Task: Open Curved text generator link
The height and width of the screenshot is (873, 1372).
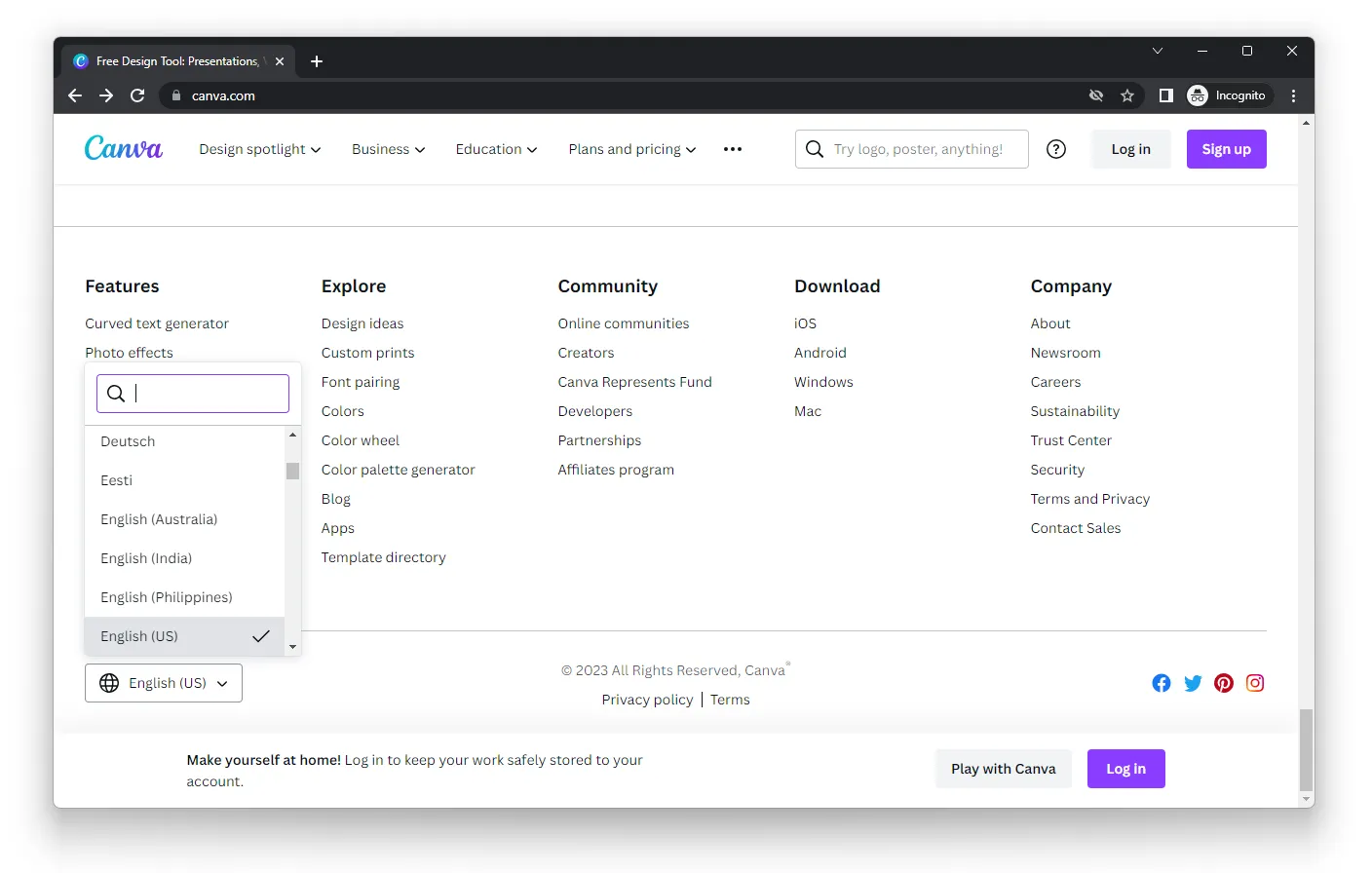Action: (x=157, y=323)
